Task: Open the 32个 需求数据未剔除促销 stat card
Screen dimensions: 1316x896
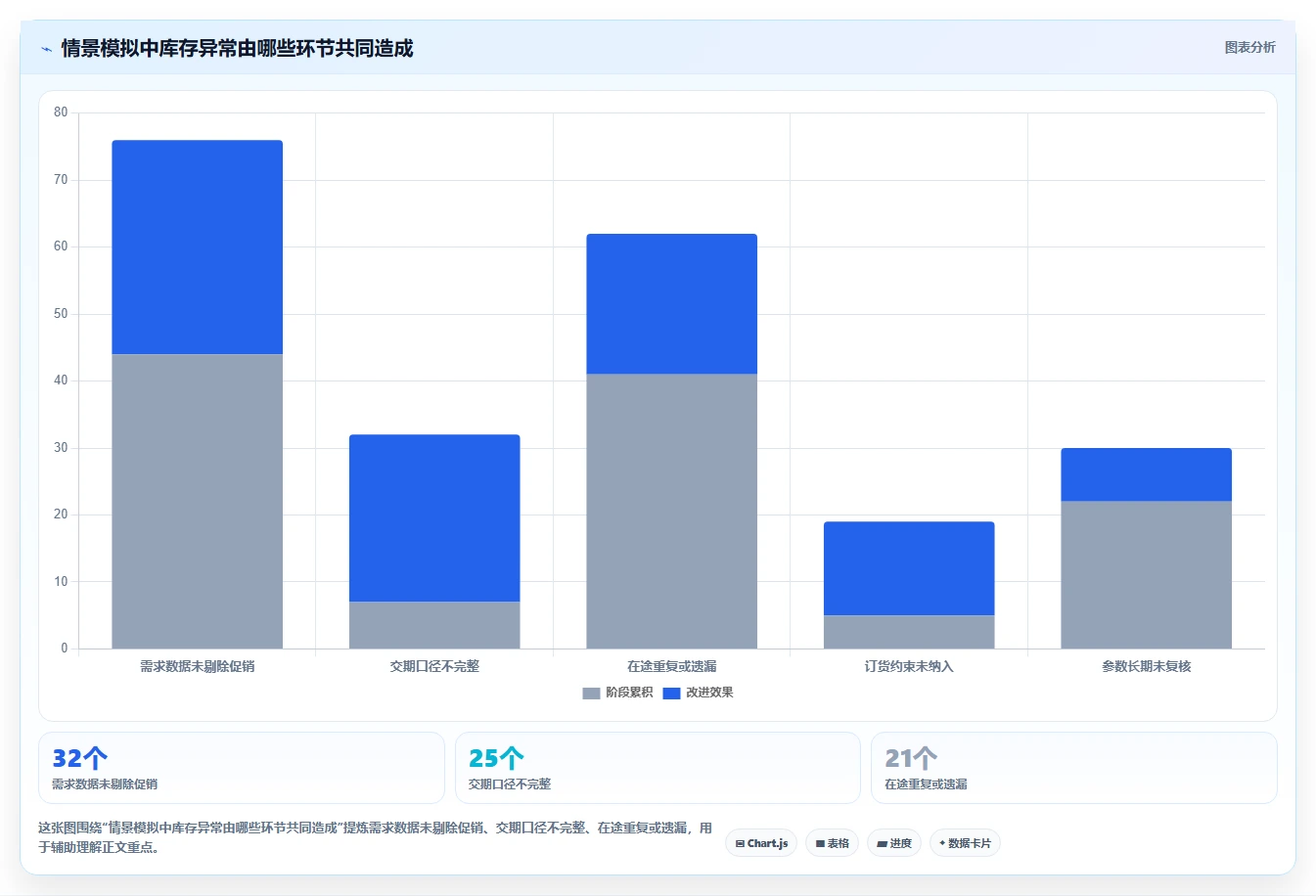Action: pos(241,768)
